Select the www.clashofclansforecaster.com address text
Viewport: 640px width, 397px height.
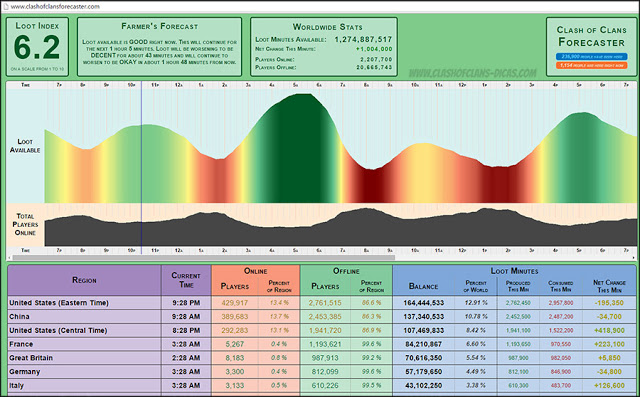tap(55, 7)
